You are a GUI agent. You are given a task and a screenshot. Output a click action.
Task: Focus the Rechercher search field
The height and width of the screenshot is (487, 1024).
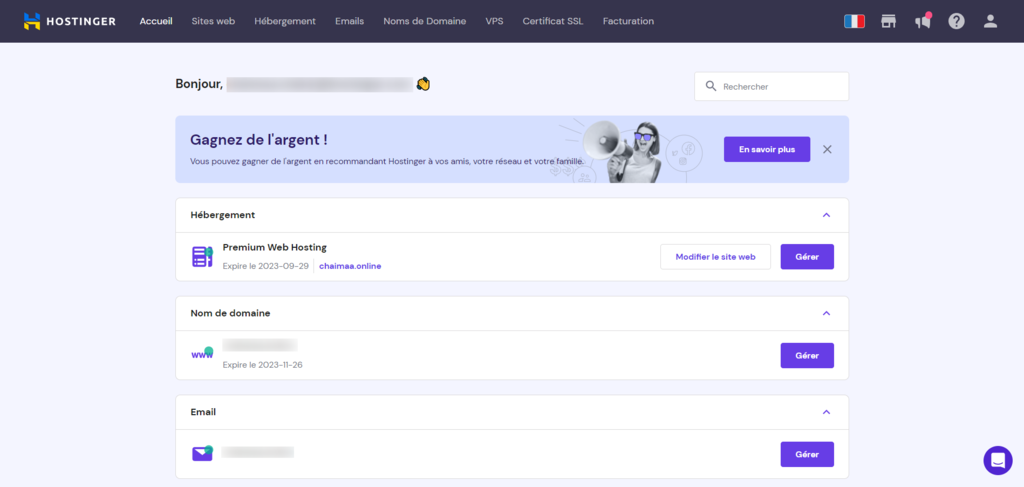click(x=771, y=86)
